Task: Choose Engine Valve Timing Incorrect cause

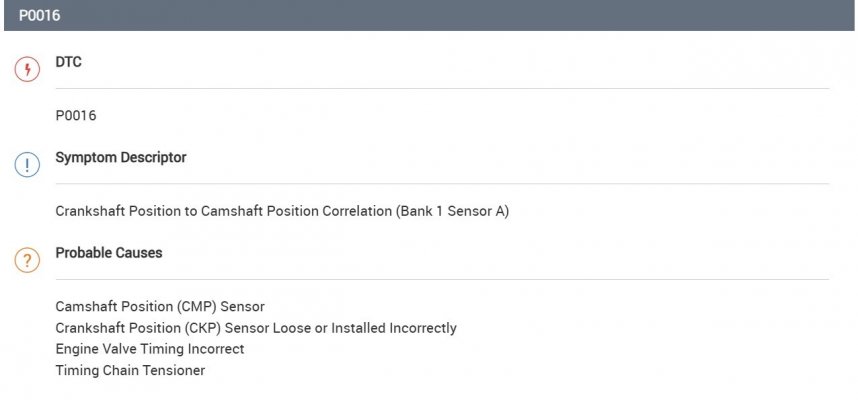Action: click(150, 349)
